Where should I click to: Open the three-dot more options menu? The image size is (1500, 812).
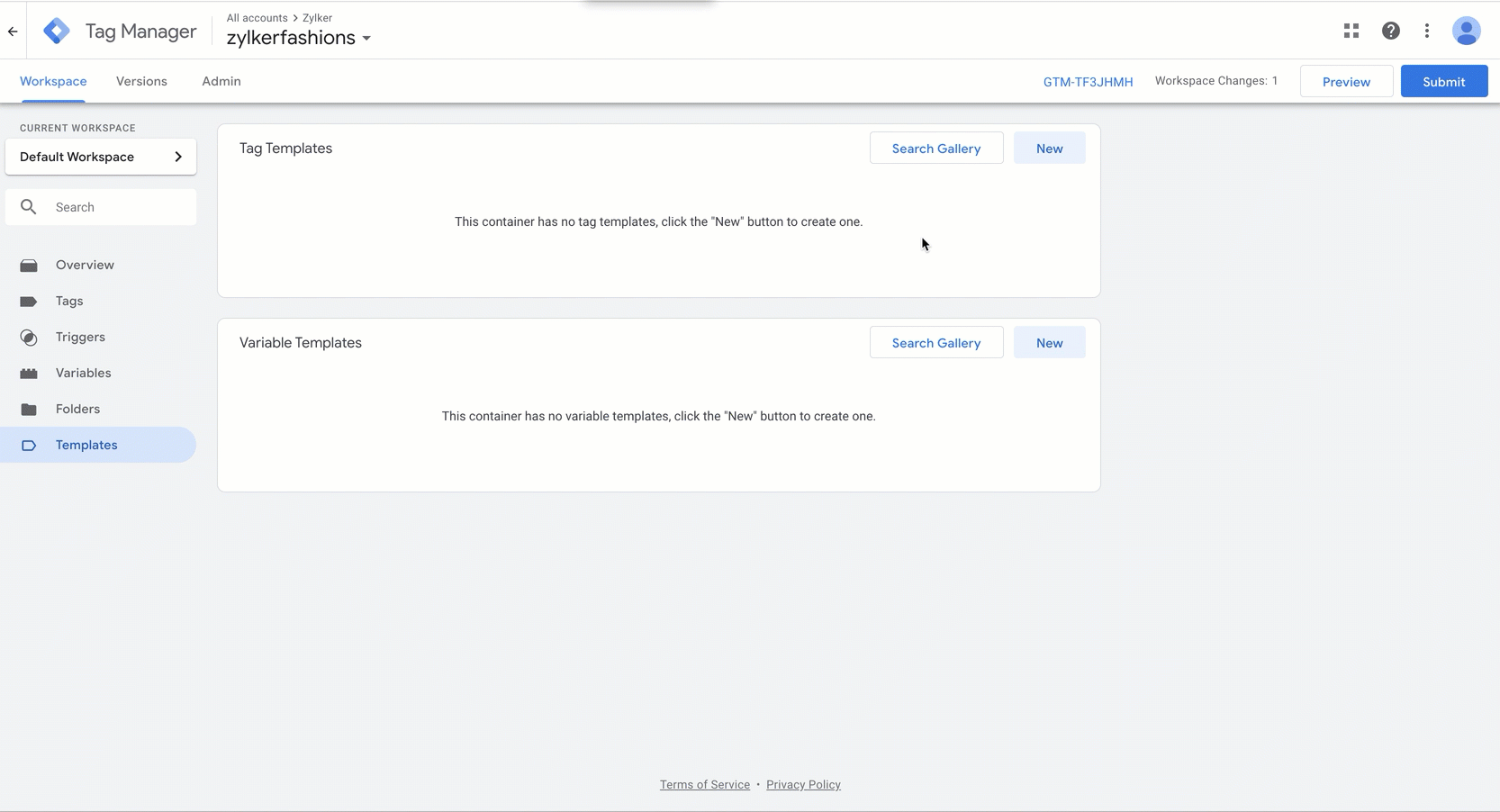click(x=1427, y=31)
